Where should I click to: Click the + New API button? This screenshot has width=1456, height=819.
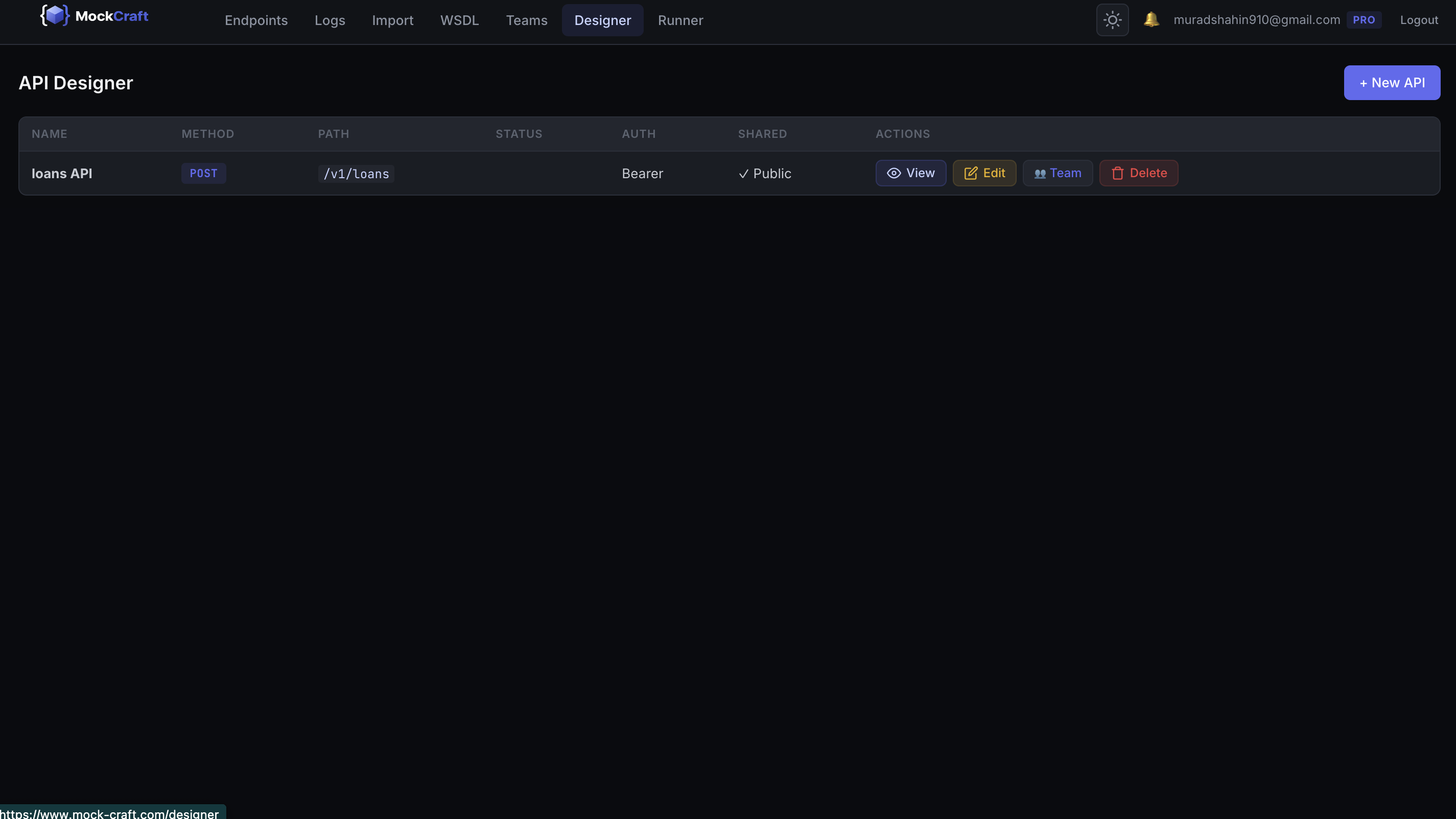coord(1391,83)
